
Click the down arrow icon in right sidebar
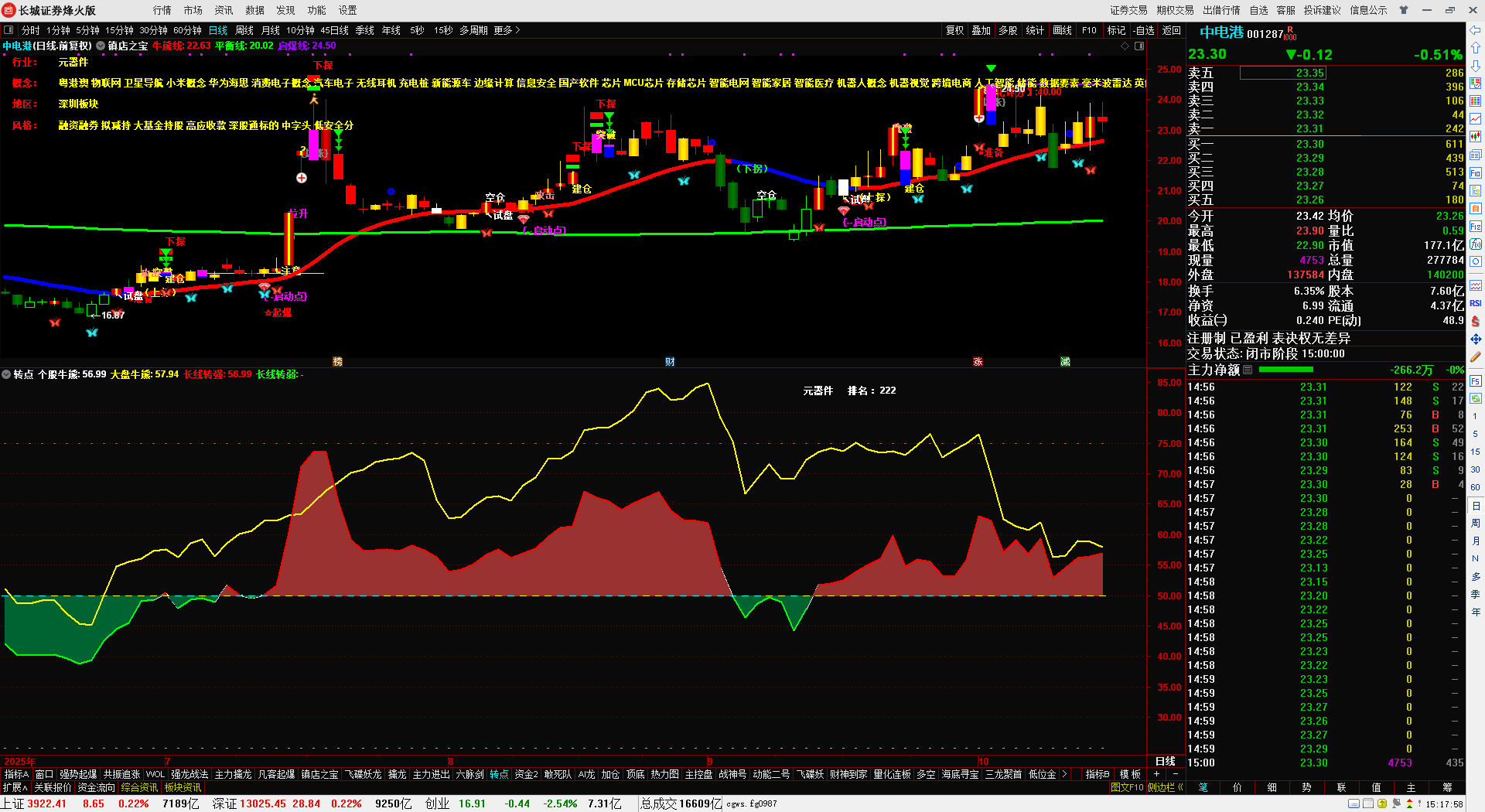(1476, 66)
